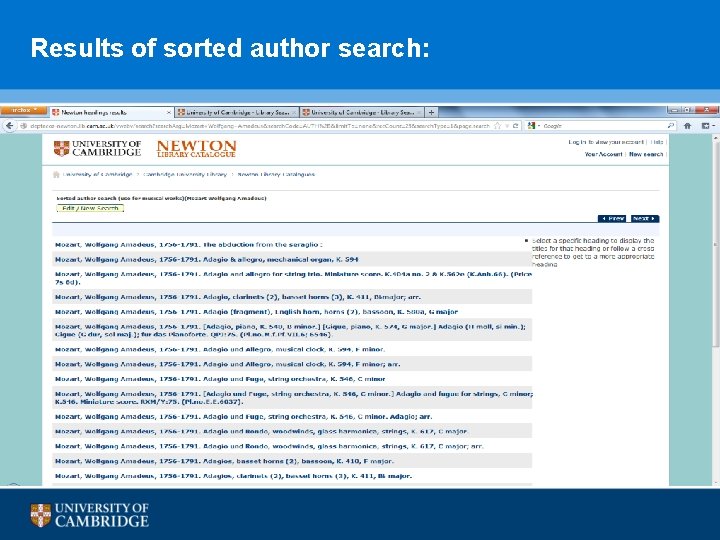Open Adagio and allegro for string trio heading

click(x=293, y=278)
